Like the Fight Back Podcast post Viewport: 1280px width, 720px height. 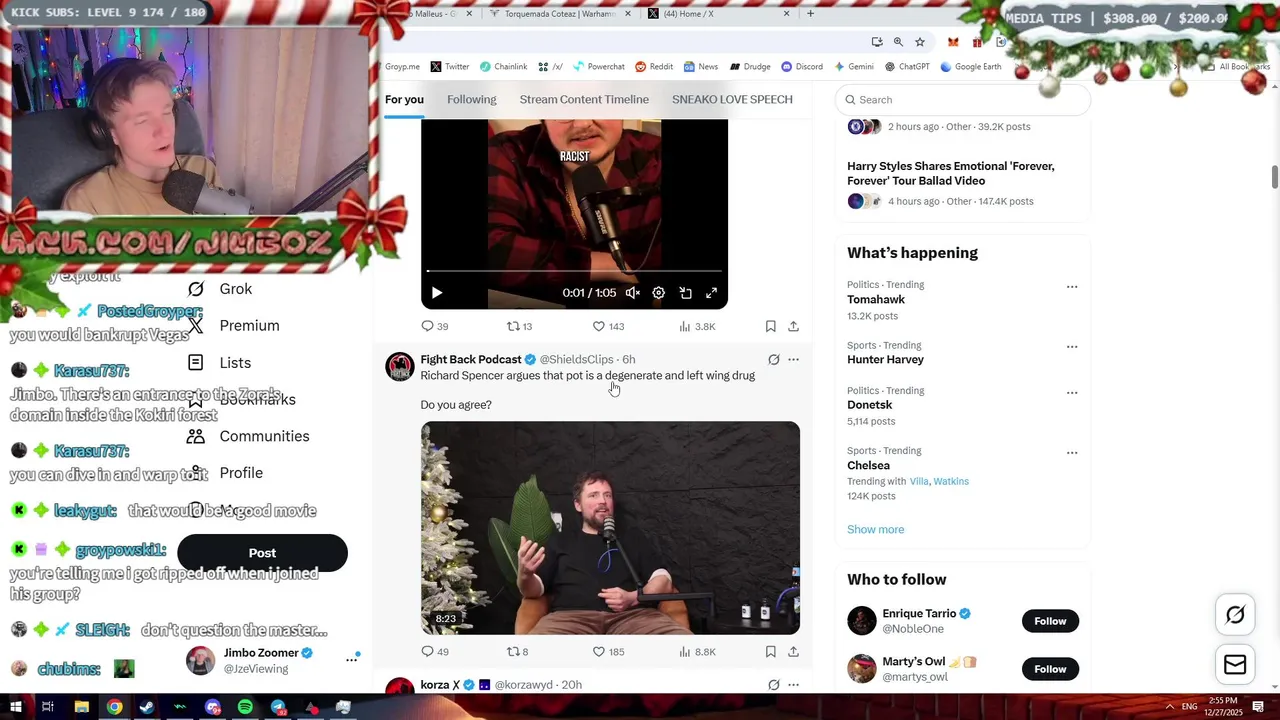(x=608, y=652)
